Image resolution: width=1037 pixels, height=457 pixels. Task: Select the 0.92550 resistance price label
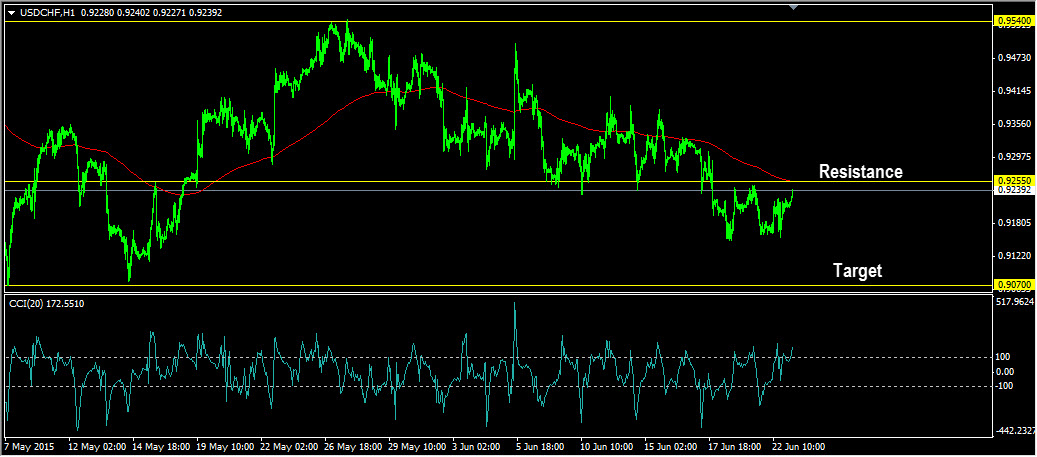coord(1013,181)
